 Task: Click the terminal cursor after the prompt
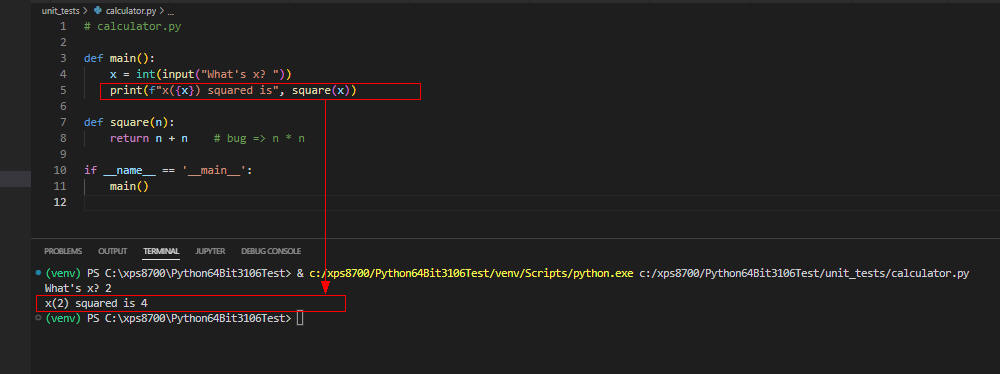(300, 318)
